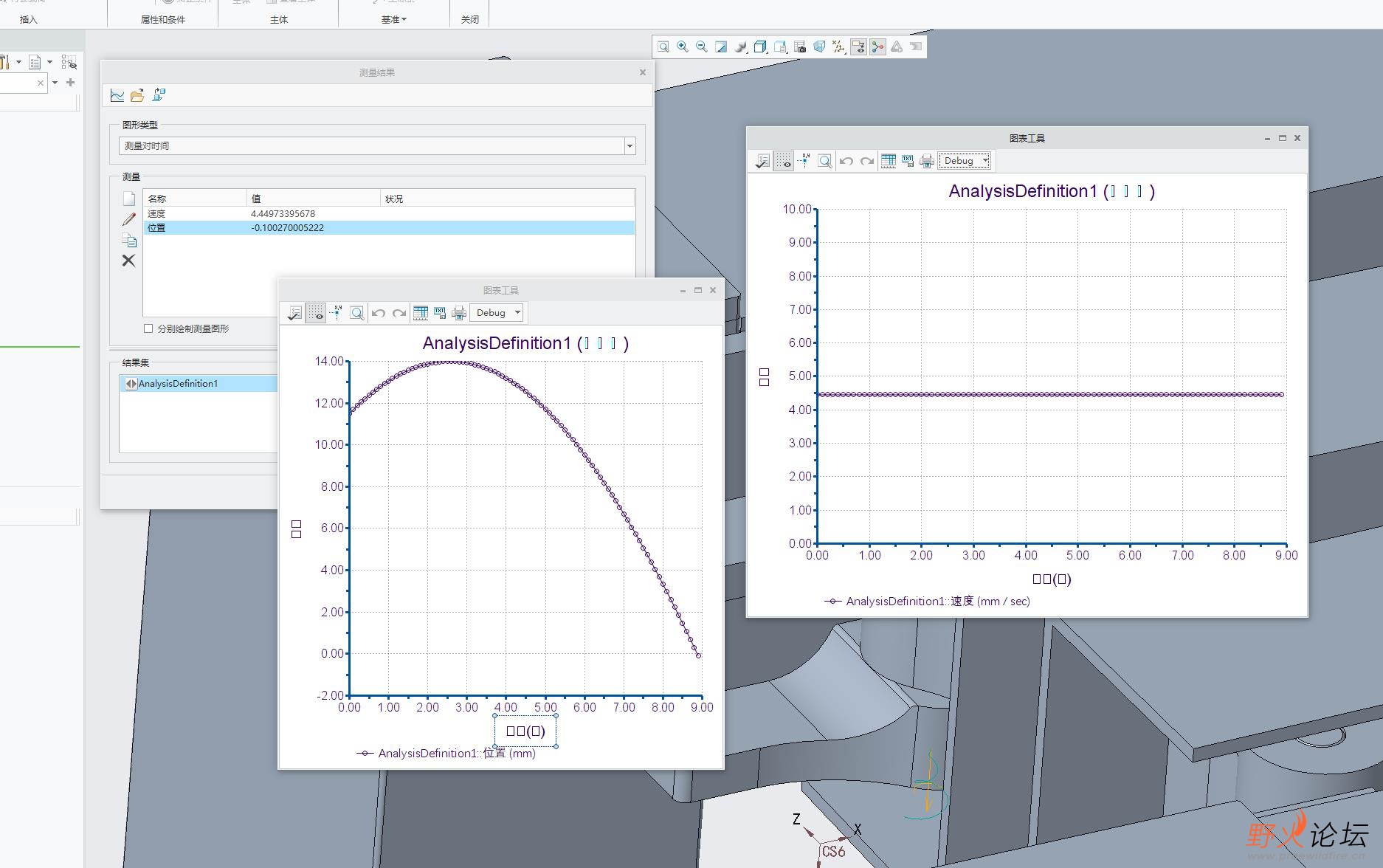Click the pencil edit measure icon
Image resolution: width=1383 pixels, height=868 pixels.
pyautogui.click(x=129, y=219)
